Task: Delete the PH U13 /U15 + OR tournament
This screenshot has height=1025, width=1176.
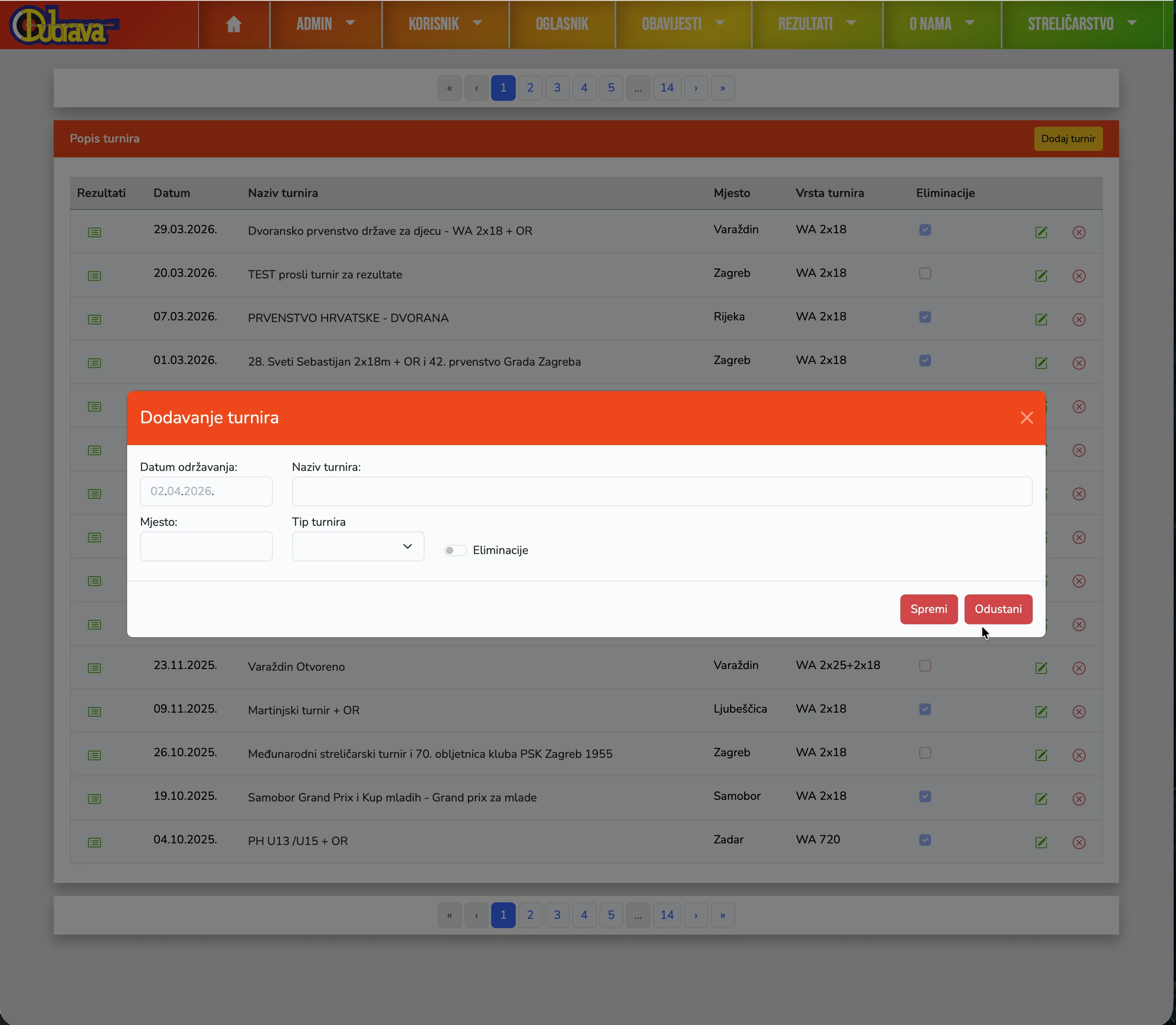Action: 1079,843
